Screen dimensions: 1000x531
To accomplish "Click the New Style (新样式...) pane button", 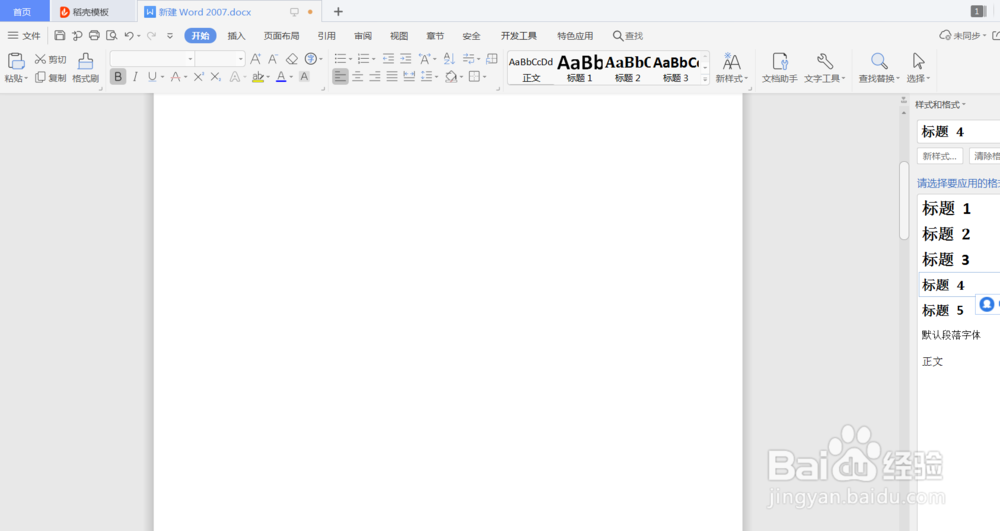I will pos(939,156).
